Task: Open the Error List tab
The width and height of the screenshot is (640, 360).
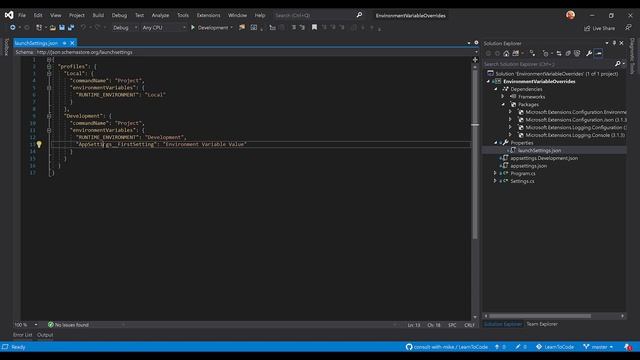Action: click(x=22, y=335)
